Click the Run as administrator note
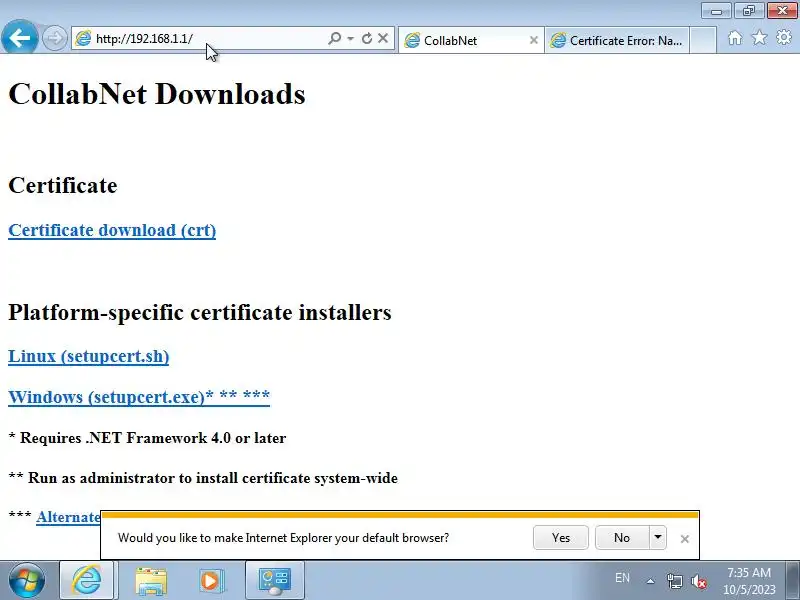This screenshot has width=800, height=600. coord(203,478)
